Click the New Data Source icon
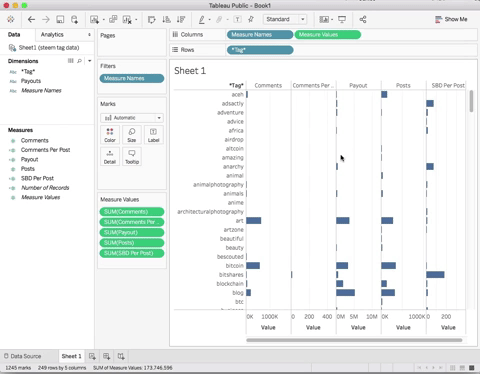 74,19
